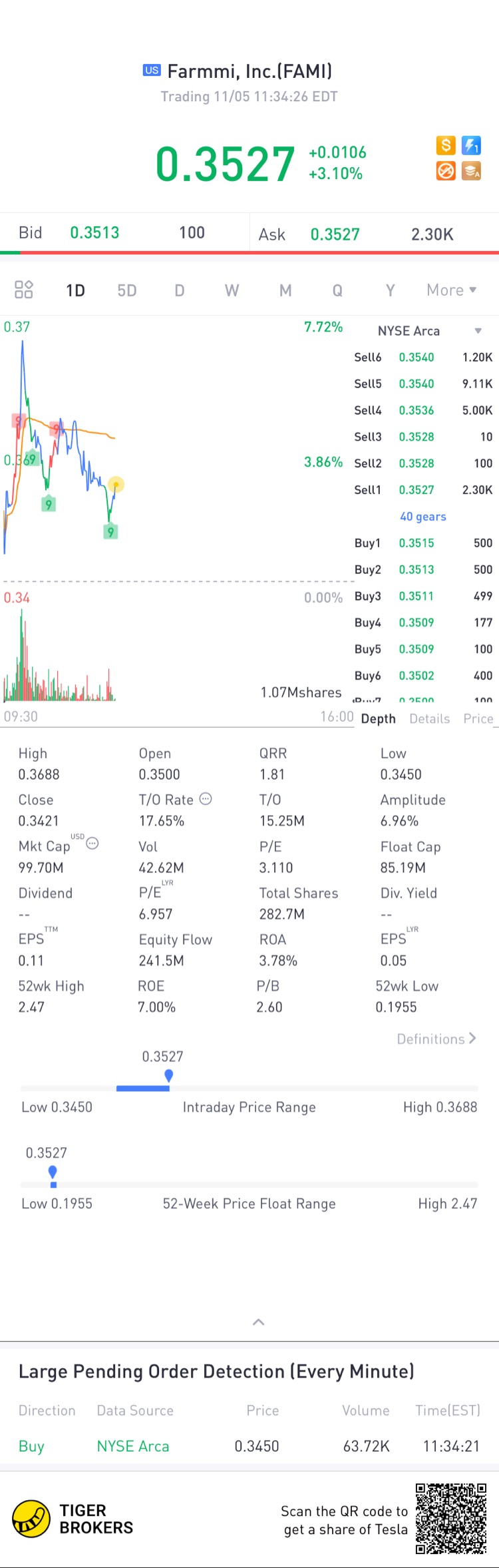Tap the Farmmi, Inc.(FAMI) title

point(249,71)
